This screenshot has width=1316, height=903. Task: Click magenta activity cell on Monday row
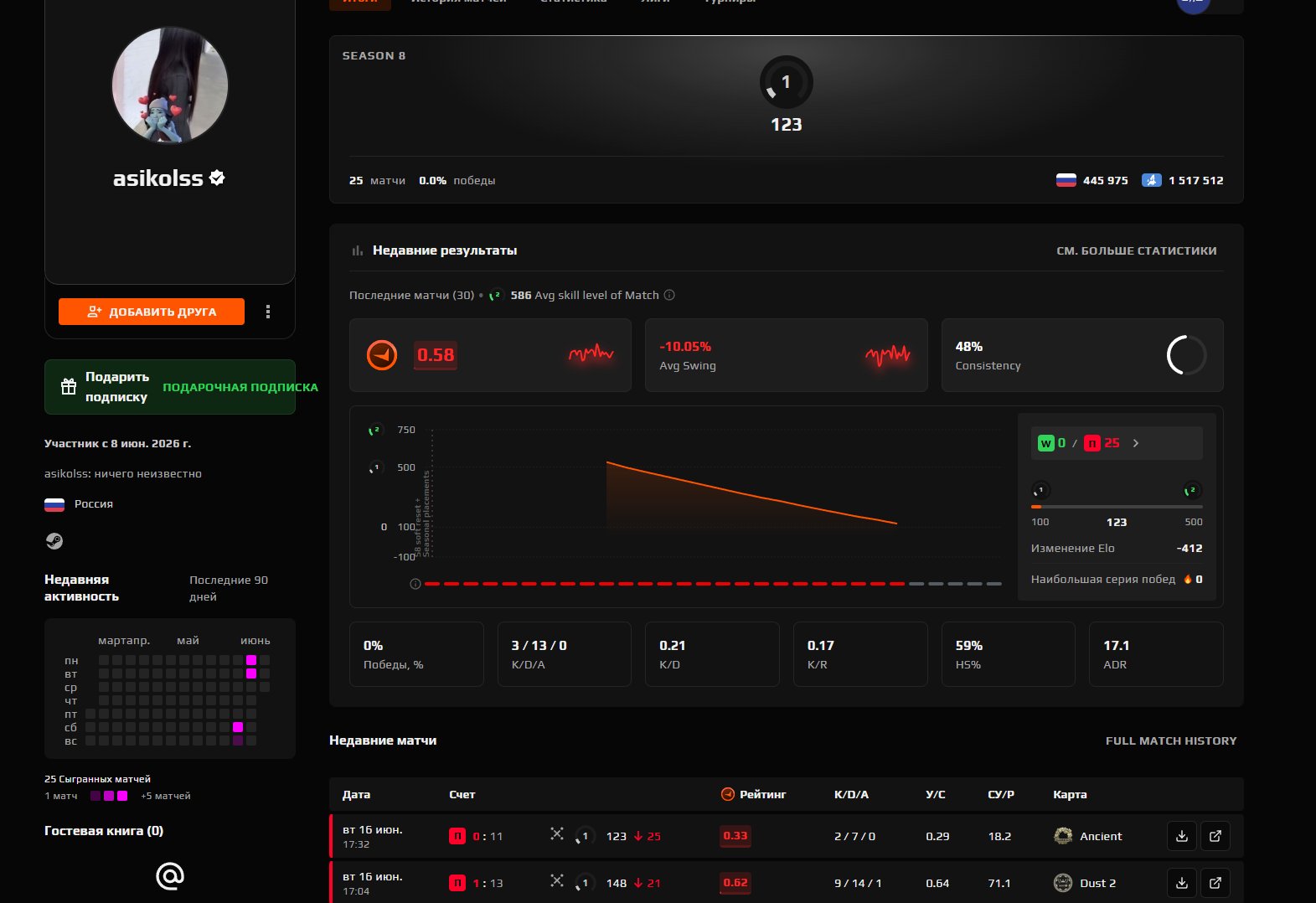point(251,660)
